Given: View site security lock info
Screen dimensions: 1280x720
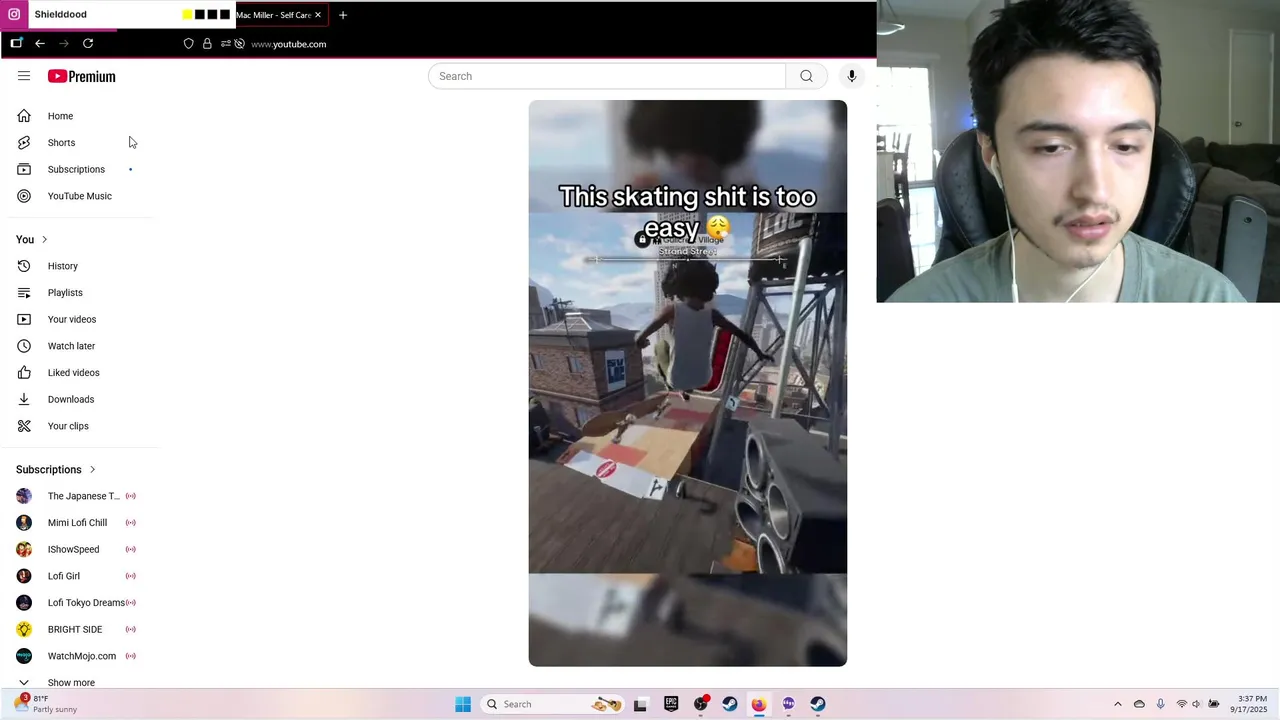Looking at the screenshot, I should click(x=207, y=44).
